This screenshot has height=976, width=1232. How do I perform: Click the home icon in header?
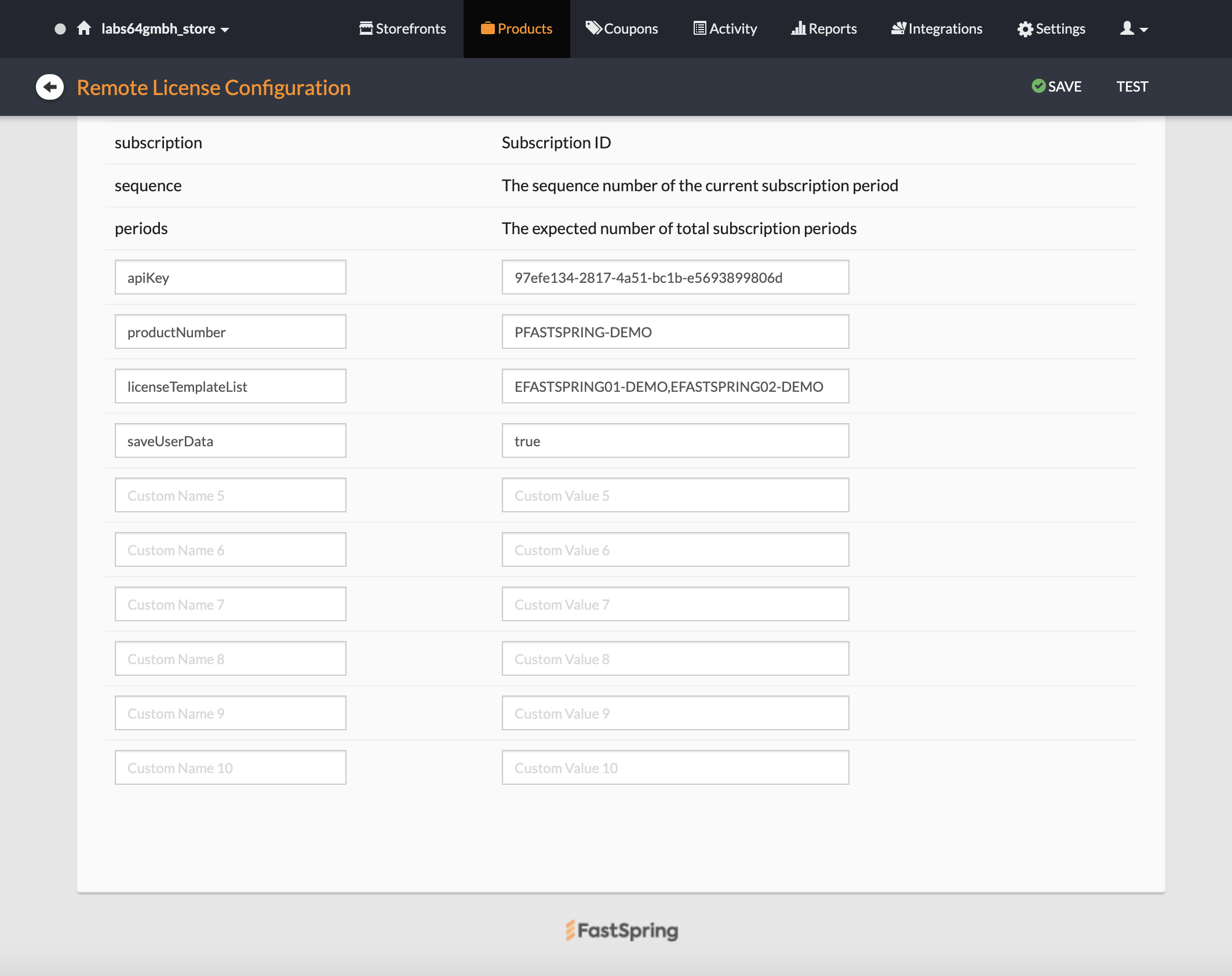point(84,28)
